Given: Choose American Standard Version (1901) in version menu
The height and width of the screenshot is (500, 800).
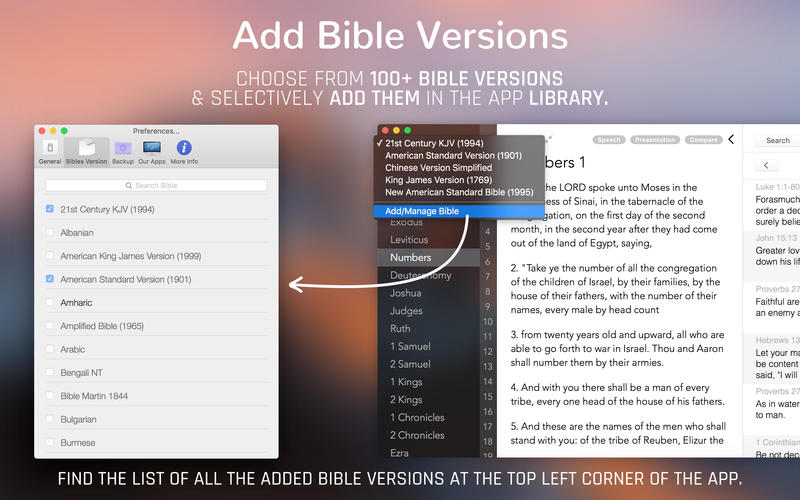Looking at the screenshot, I should [x=459, y=156].
